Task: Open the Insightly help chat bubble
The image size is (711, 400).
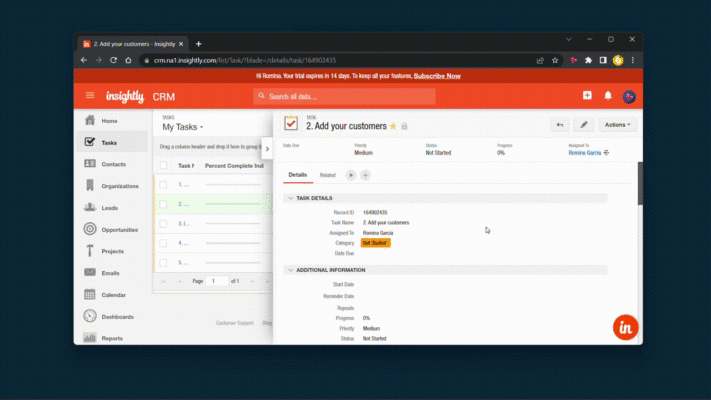Action: pyautogui.click(x=625, y=327)
